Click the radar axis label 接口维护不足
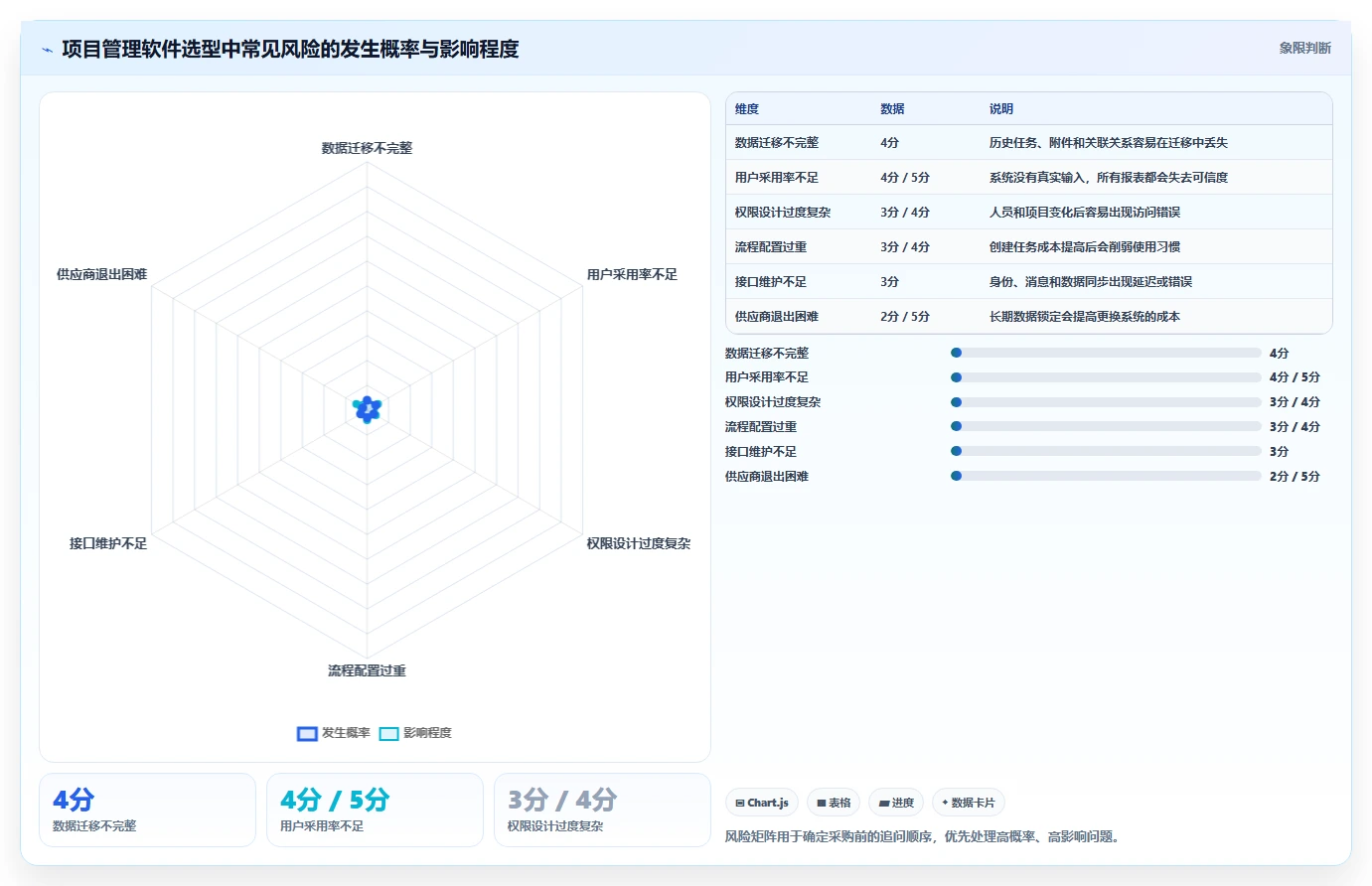The height and width of the screenshot is (886, 1372). 108,543
